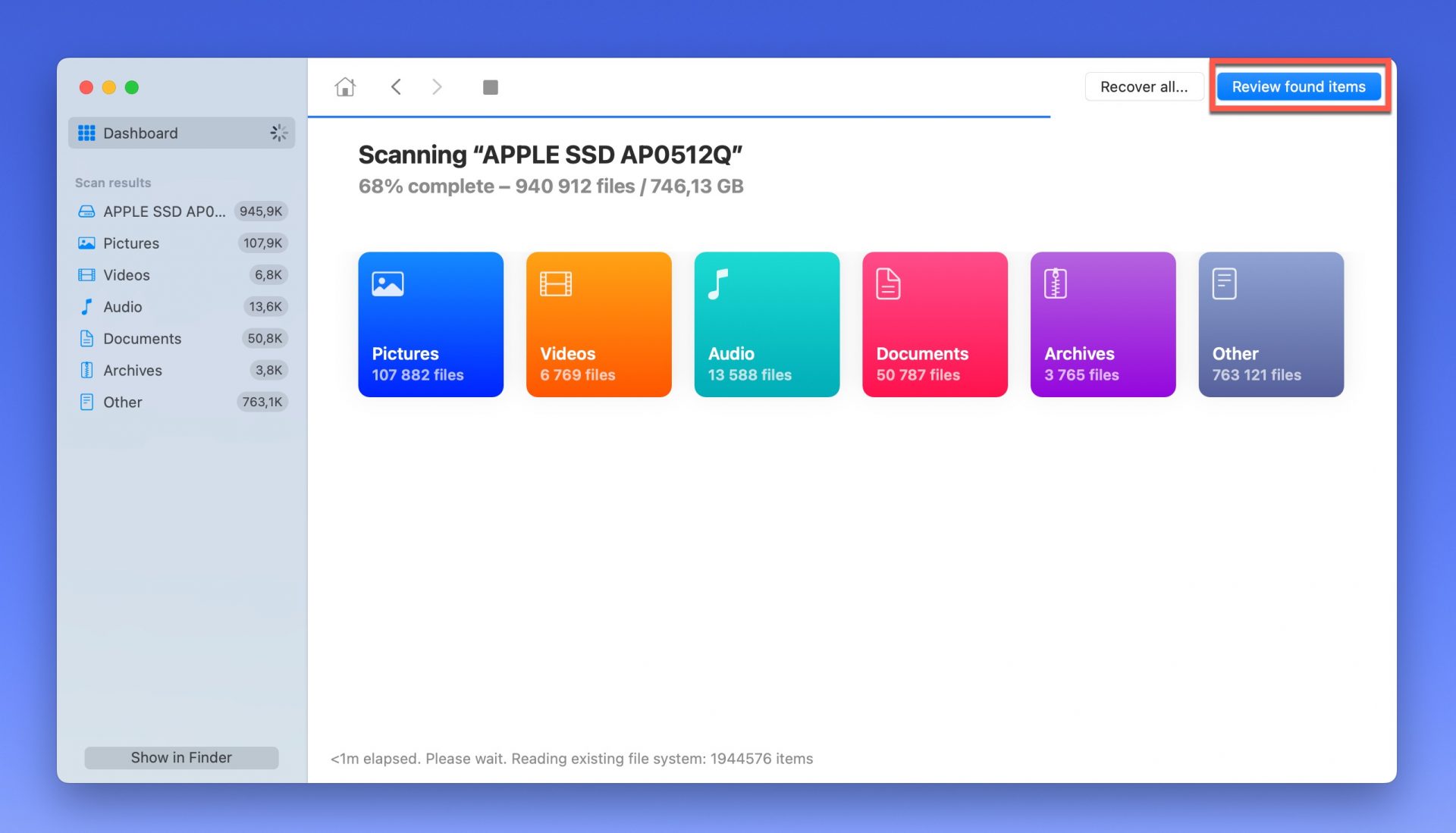
Task: Go back with left chevron arrow
Action: click(396, 87)
